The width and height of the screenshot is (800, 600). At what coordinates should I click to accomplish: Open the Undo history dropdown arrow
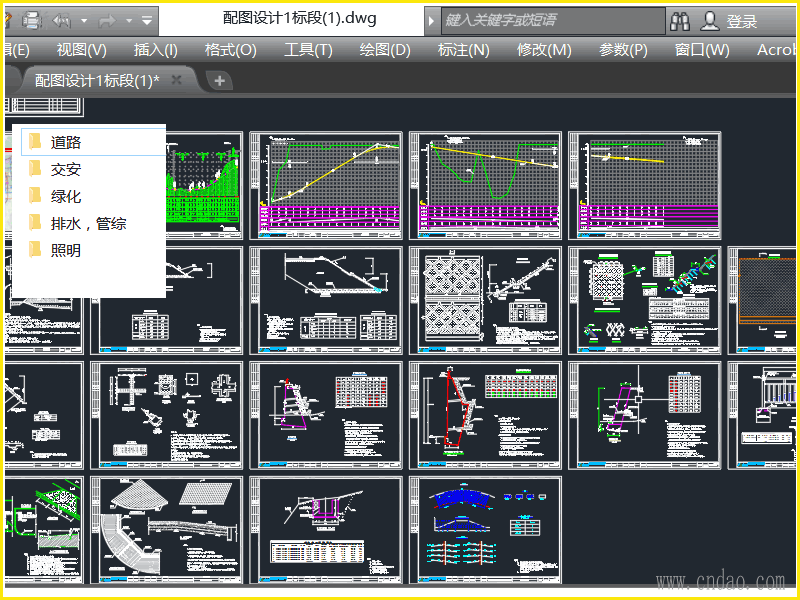point(84,21)
